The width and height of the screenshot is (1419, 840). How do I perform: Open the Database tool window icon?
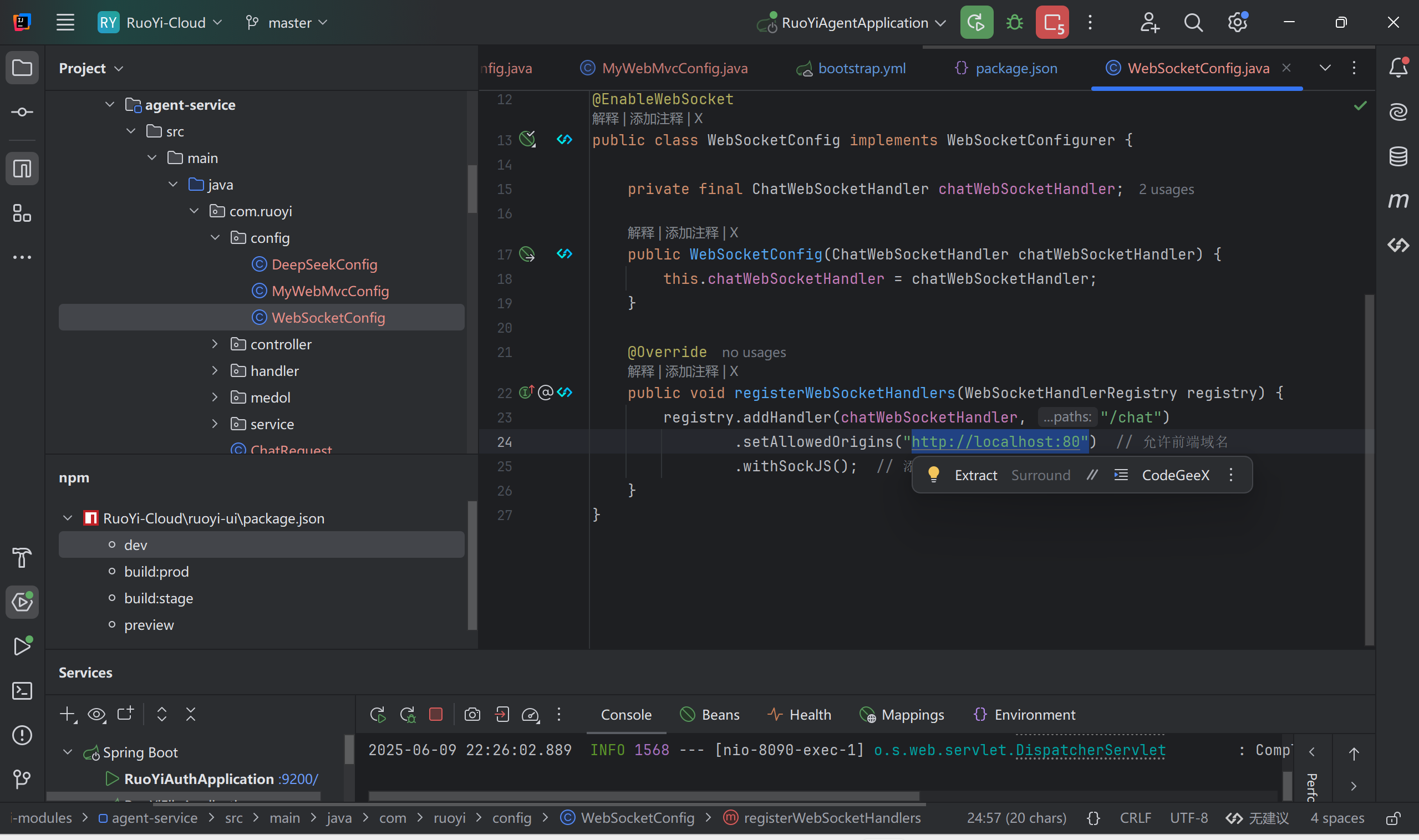coord(1398,156)
